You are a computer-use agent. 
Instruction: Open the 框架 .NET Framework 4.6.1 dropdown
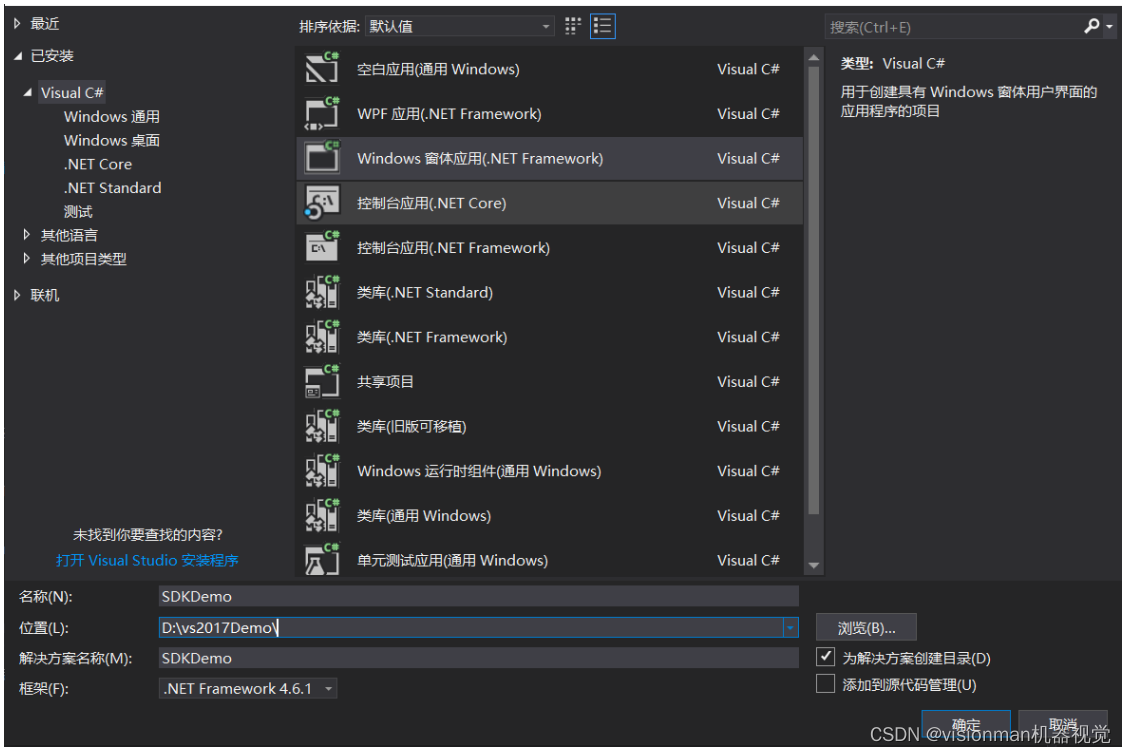(x=247, y=689)
